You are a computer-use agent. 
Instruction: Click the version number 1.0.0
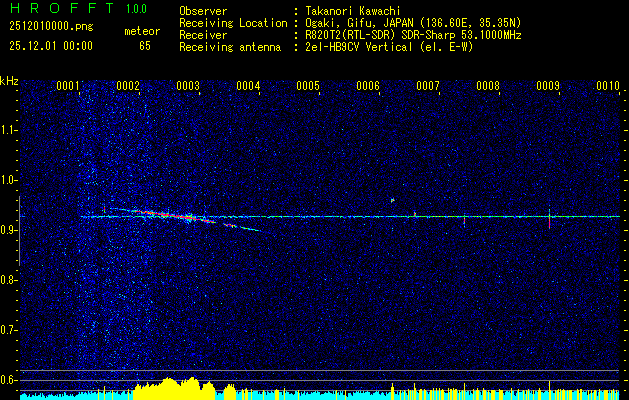click(x=136, y=8)
